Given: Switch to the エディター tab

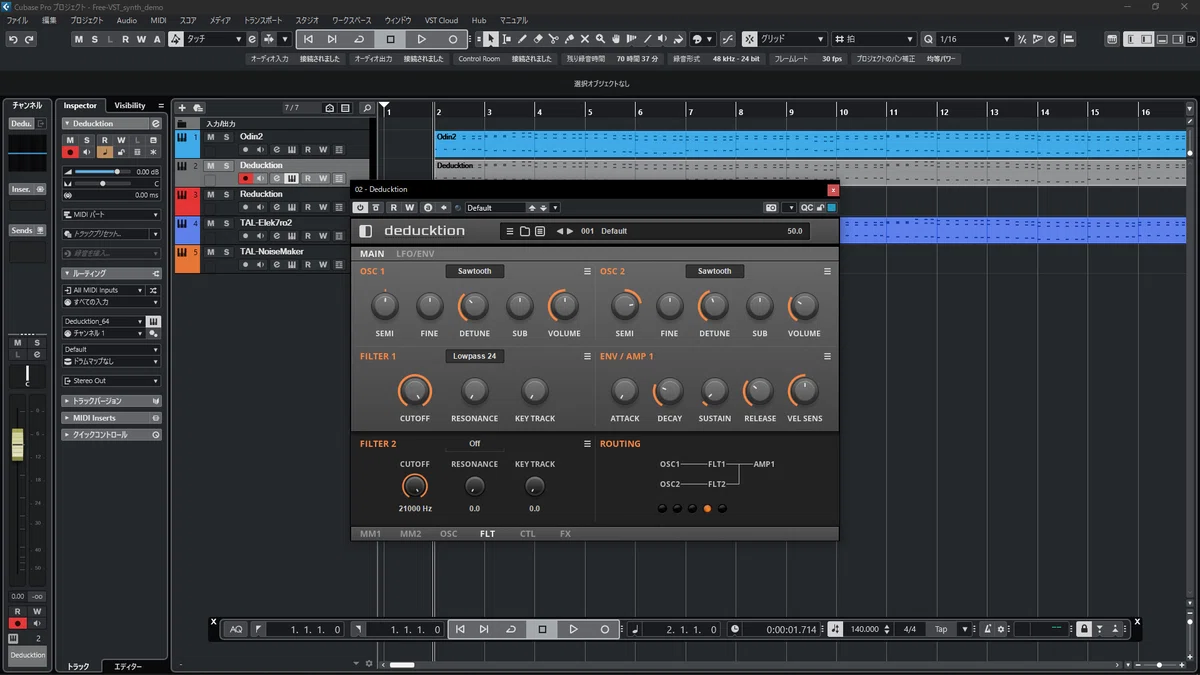Looking at the screenshot, I should tap(128, 666).
